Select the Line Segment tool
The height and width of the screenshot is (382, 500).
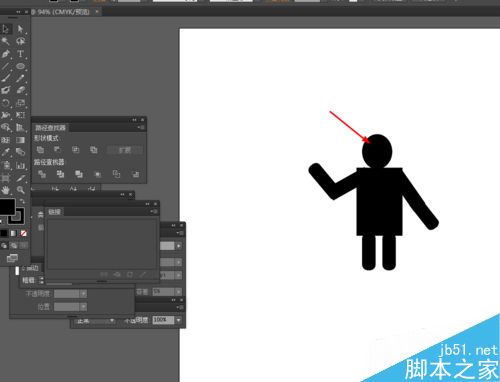(x=5, y=66)
